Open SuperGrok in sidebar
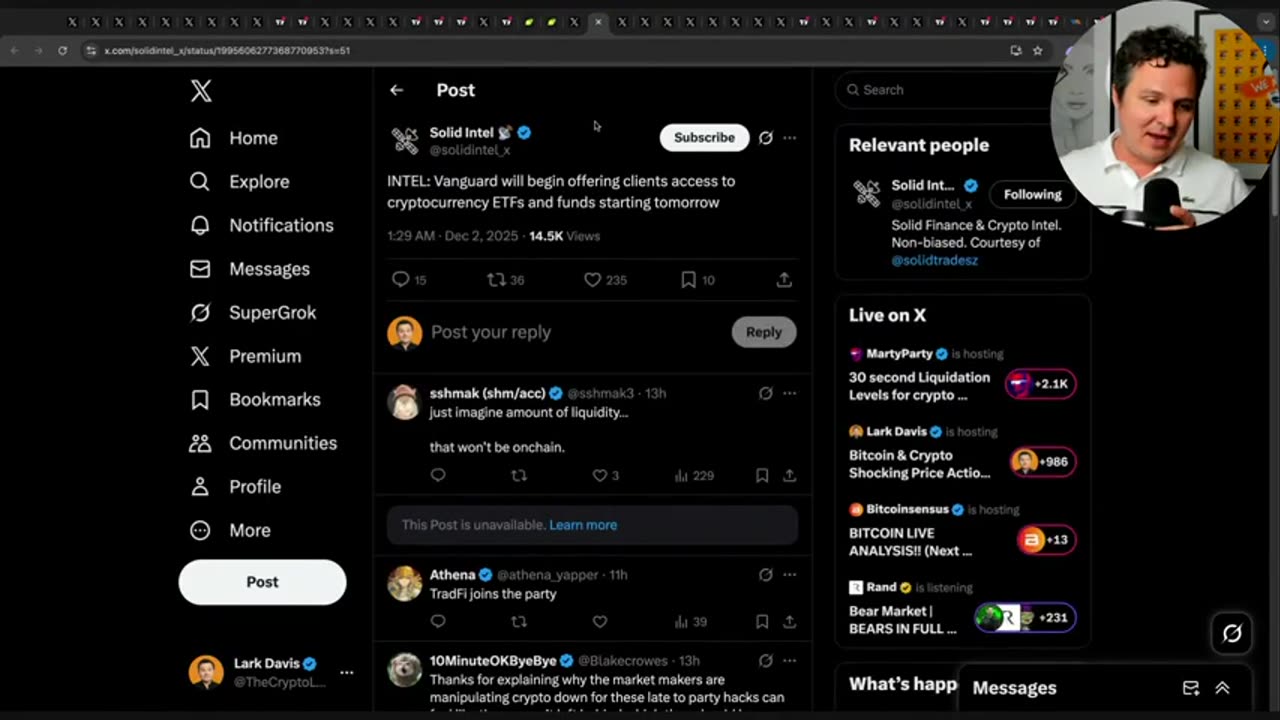The width and height of the screenshot is (1280, 720). click(253, 312)
